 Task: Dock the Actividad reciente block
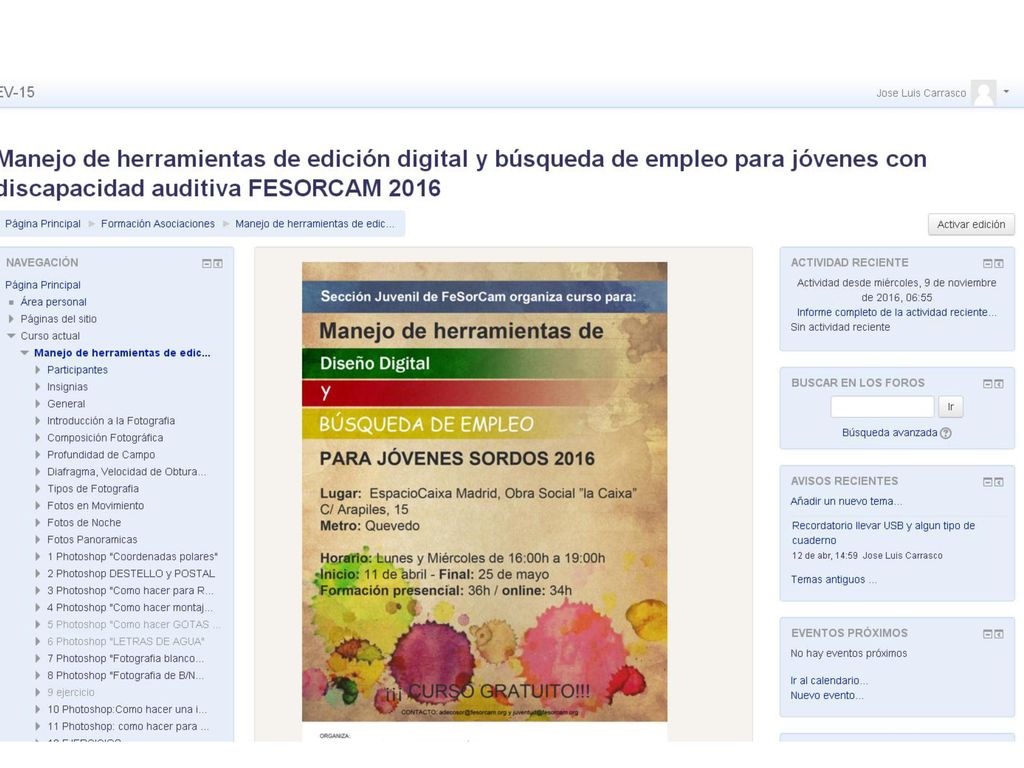pyautogui.click(x=999, y=263)
